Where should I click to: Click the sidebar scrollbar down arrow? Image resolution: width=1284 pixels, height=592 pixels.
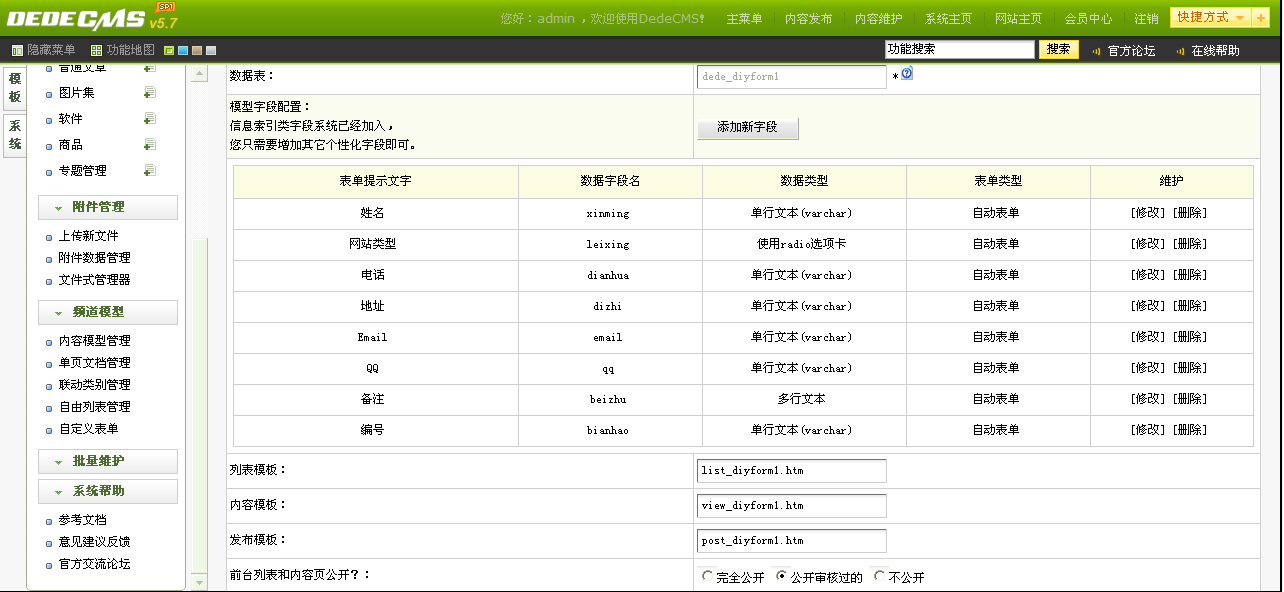(x=199, y=582)
